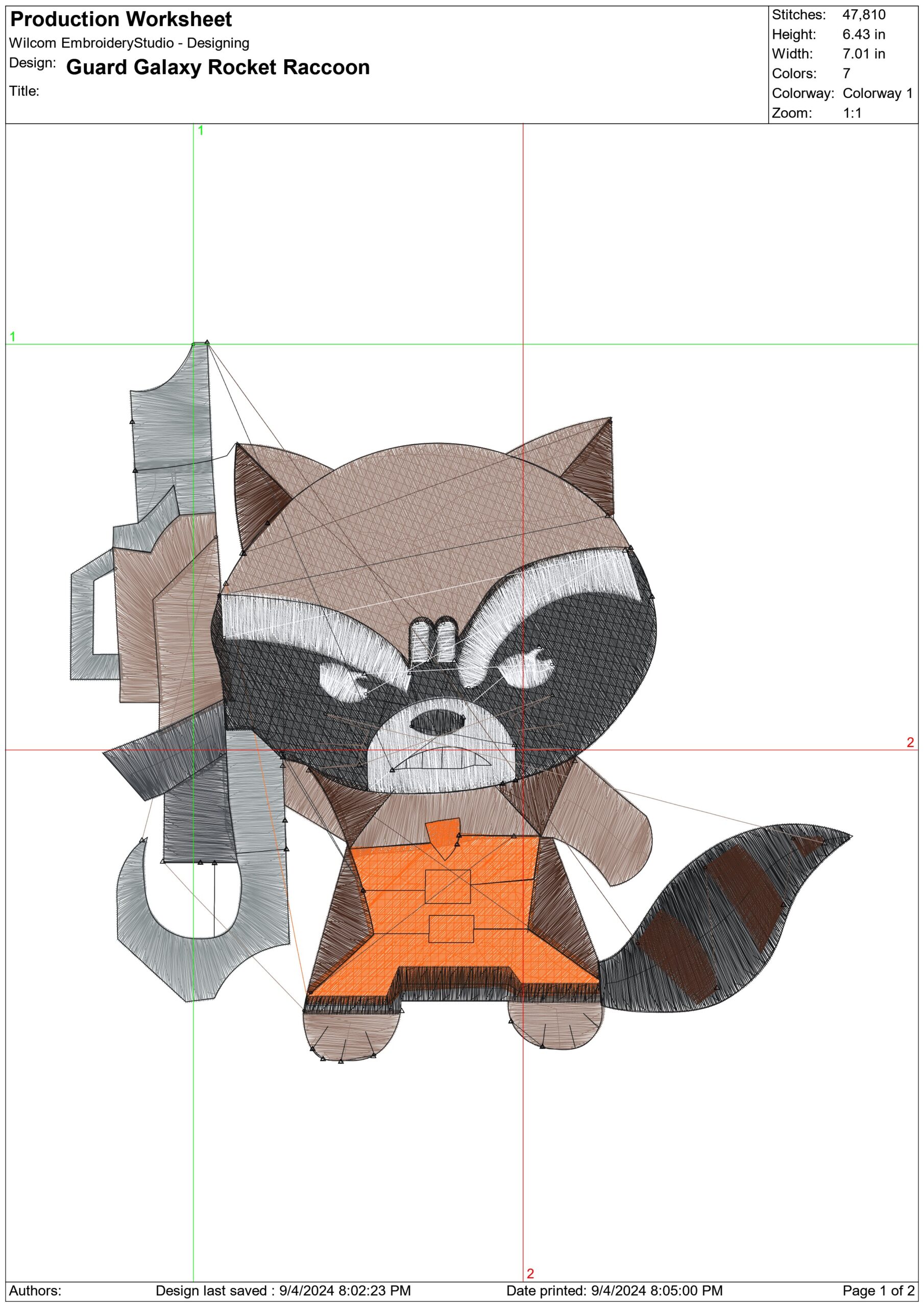This screenshot has height=1307, width=924.
Task: Click 'Wilcom EmbroideryStudio - Designing' text
Action: (x=129, y=43)
